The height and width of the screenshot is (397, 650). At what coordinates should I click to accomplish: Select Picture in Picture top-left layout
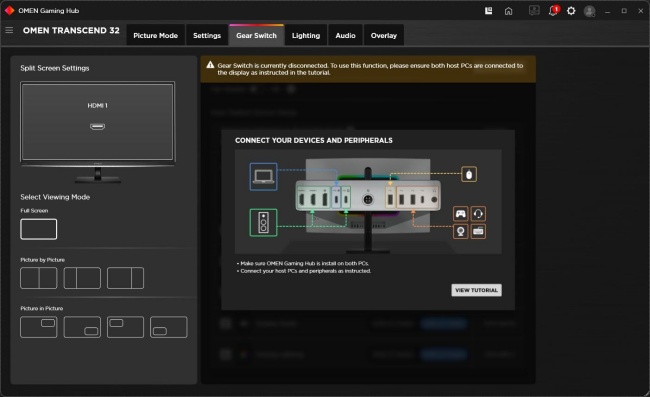(125, 327)
